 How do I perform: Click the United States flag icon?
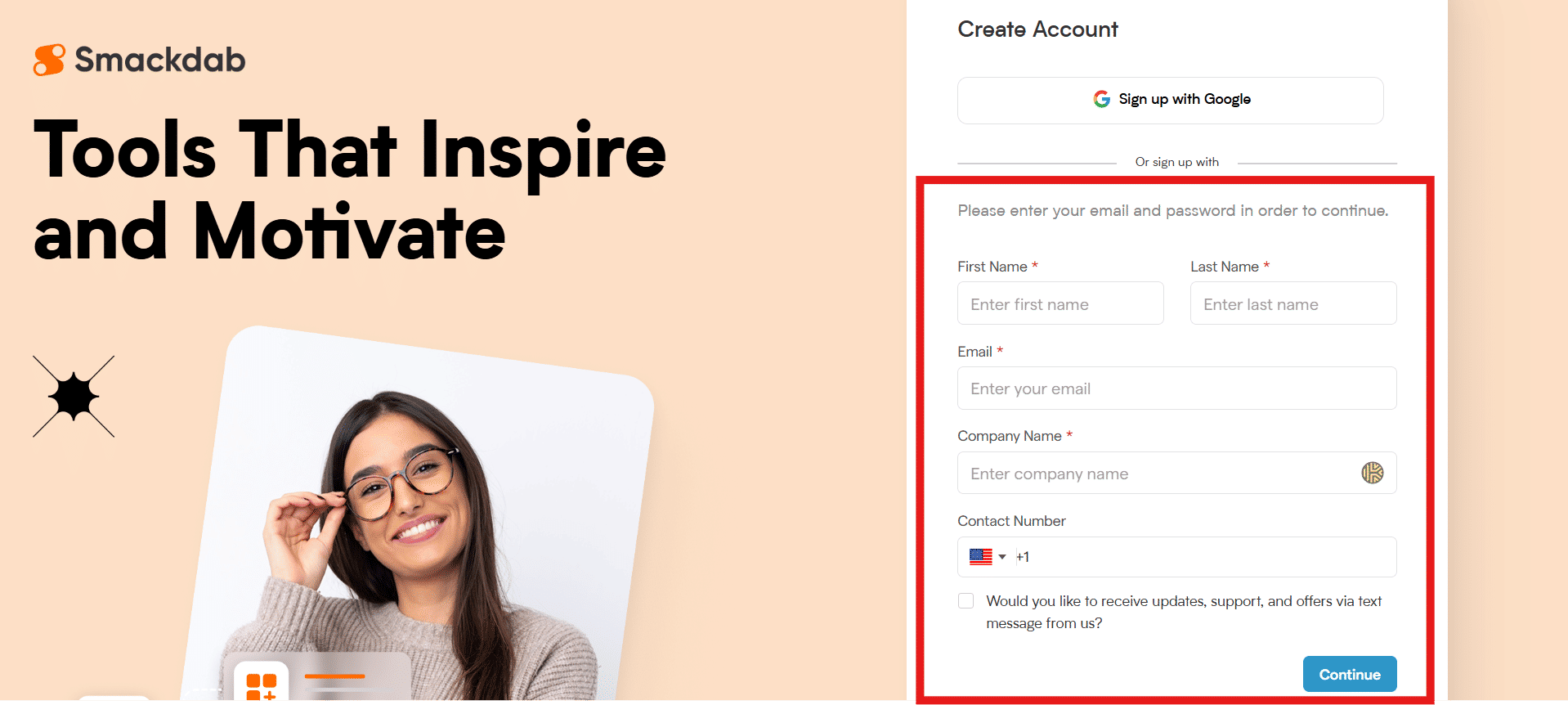pos(981,557)
